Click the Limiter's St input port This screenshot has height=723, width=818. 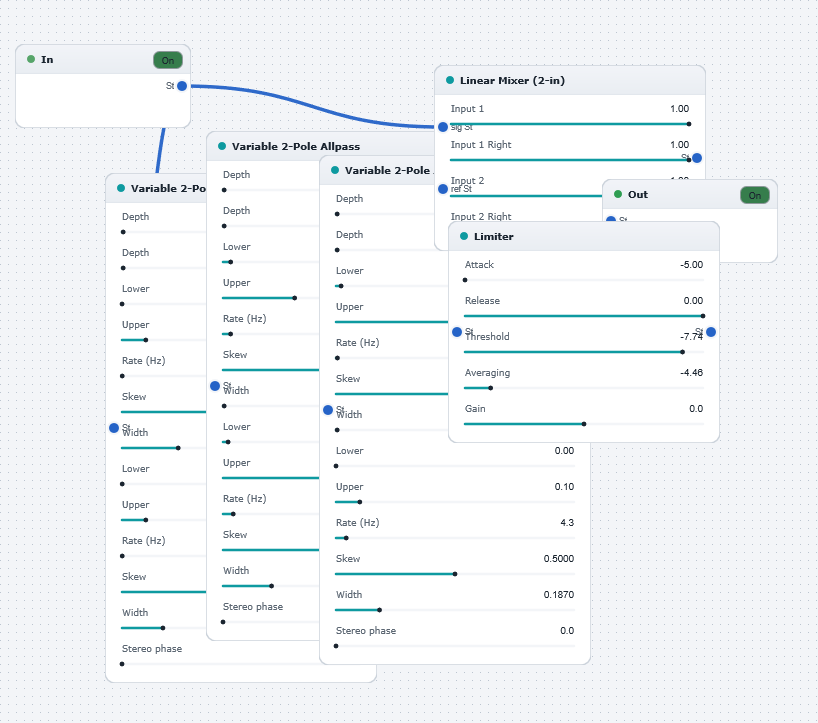457,332
